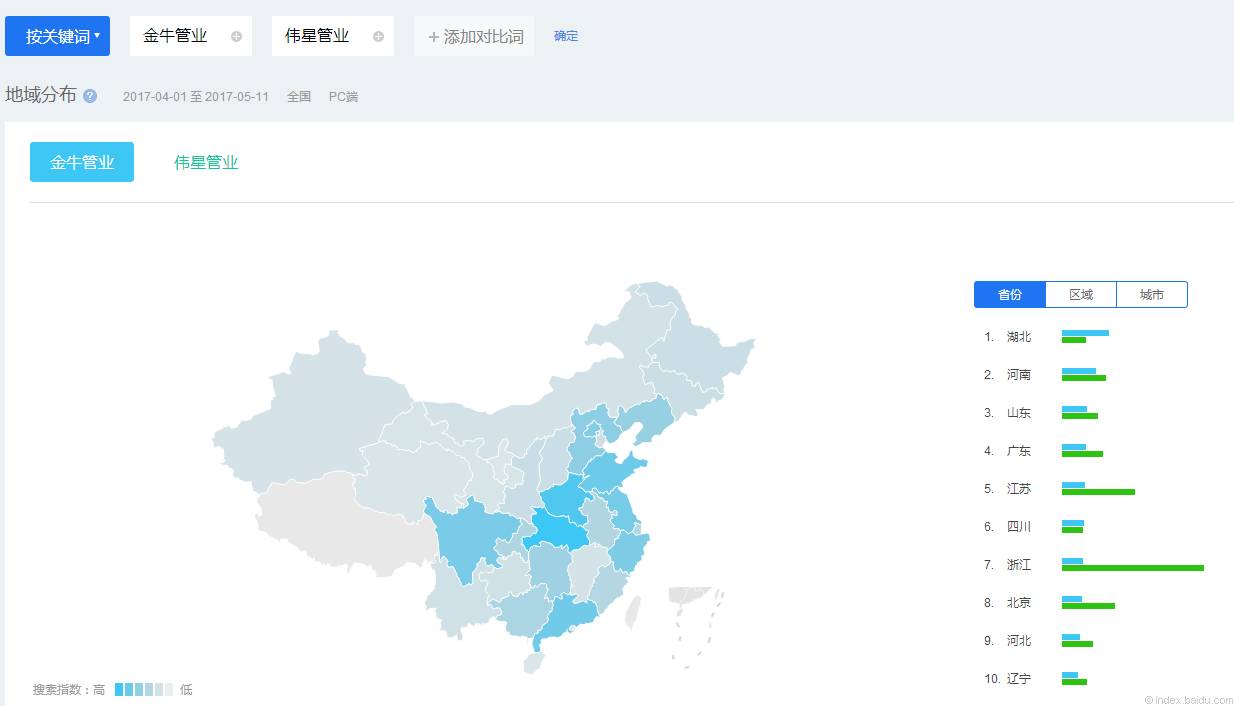This screenshot has width=1234, height=706.
Task: Open the help icon beside 地域分布
Action: tap(90, 96)
